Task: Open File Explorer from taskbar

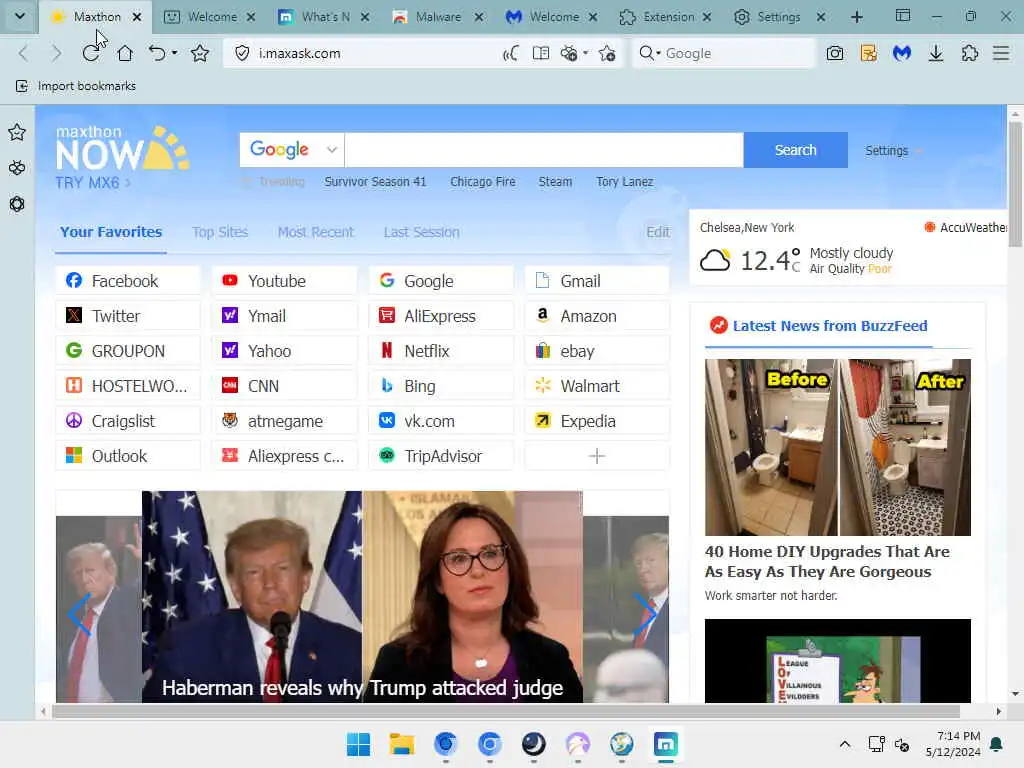Action: click(x=402, y=744)
